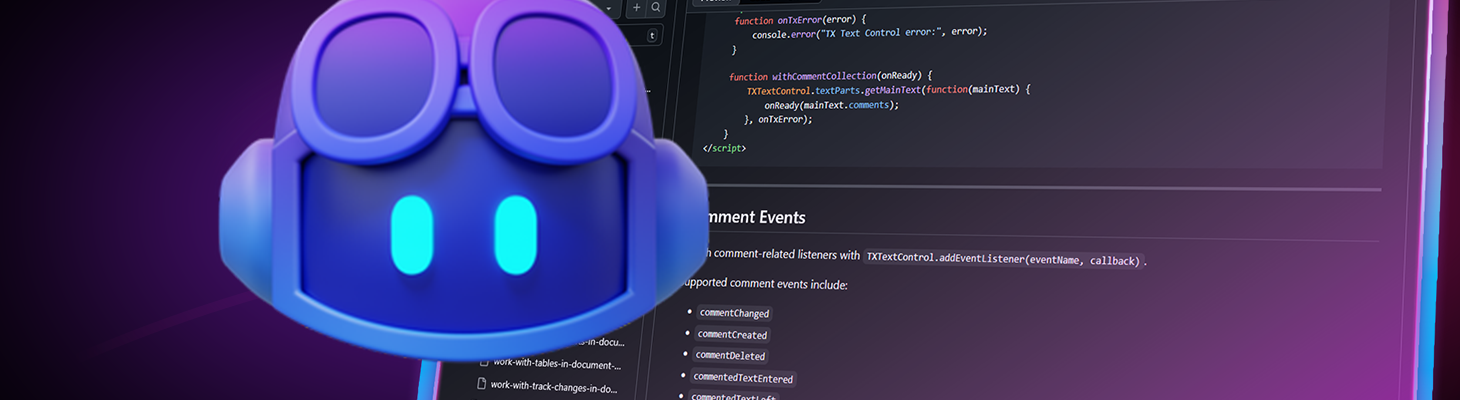1460x400 pixels.
Task: Click the commentChanged list item
Action: click(734, 313)
